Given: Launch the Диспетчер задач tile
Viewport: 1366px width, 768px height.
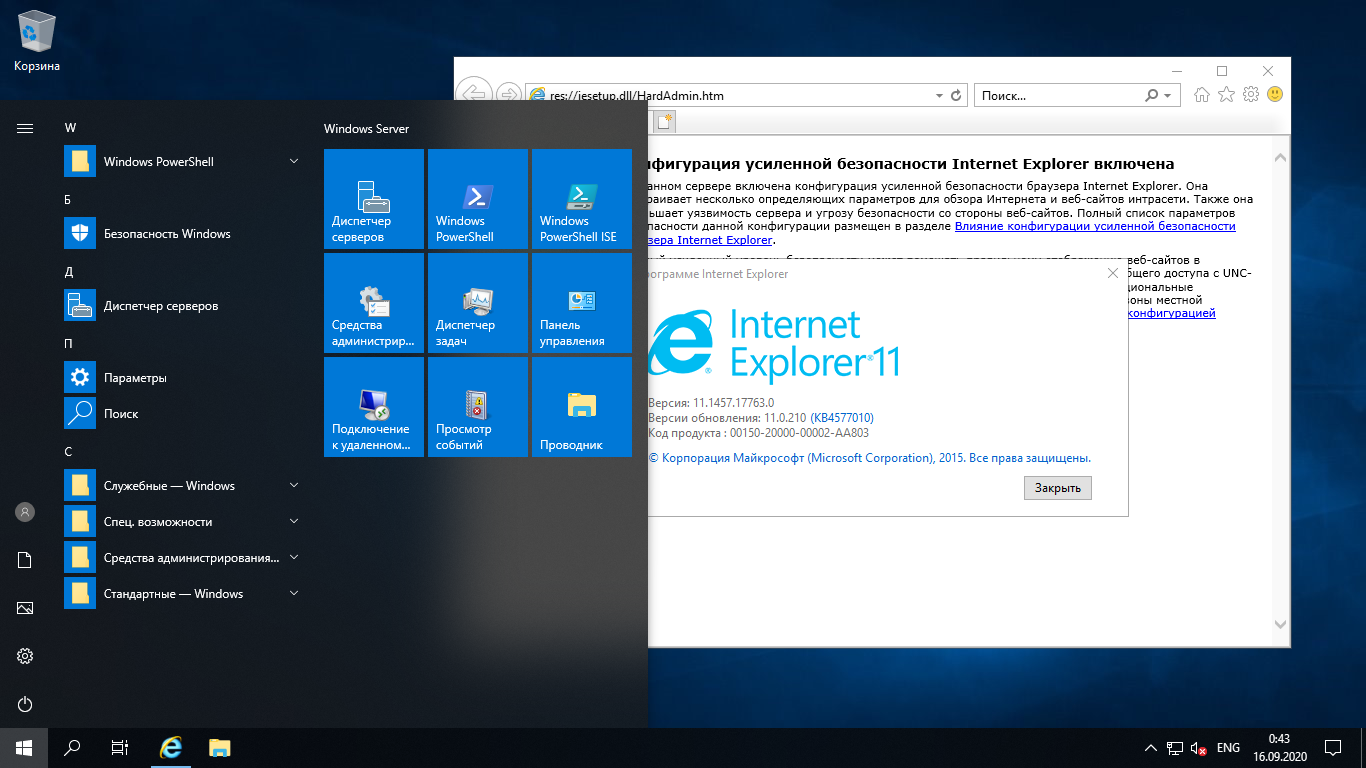Looking at the screenshot, I should point(478,303).
